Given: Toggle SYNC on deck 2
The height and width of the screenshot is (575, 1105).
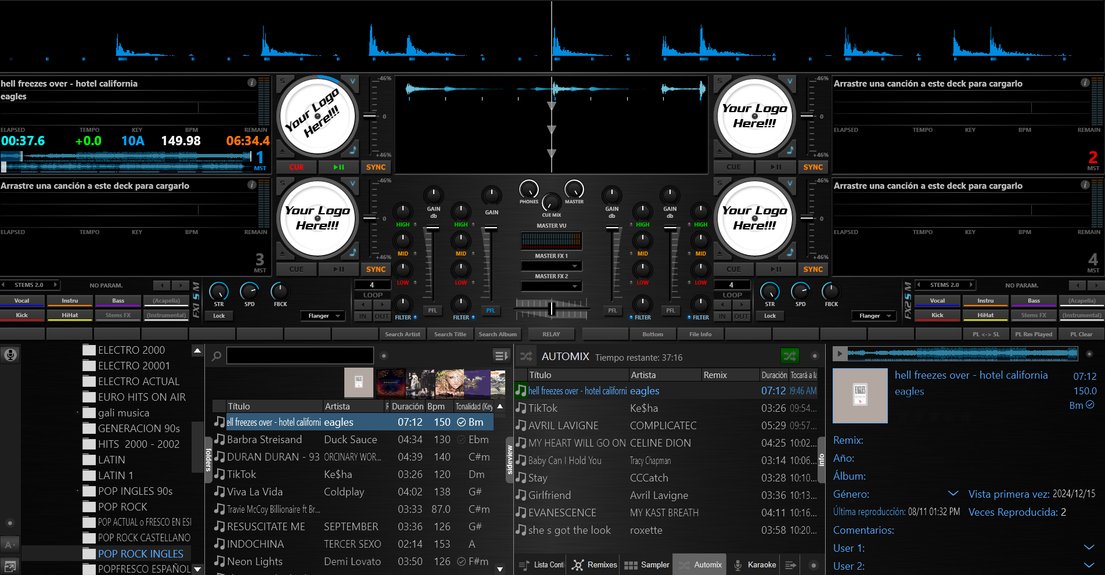Looking at the screenshot, I should click(813, 167).
